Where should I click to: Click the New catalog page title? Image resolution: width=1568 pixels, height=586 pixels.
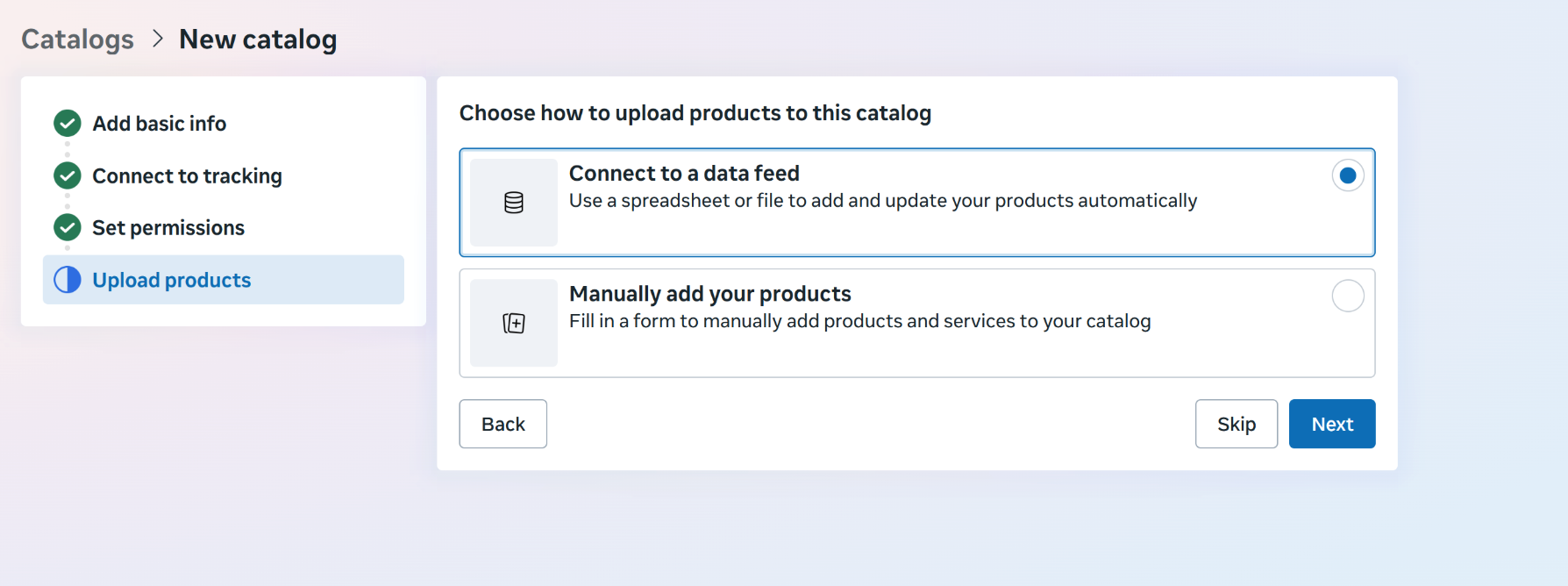point(258,39)
